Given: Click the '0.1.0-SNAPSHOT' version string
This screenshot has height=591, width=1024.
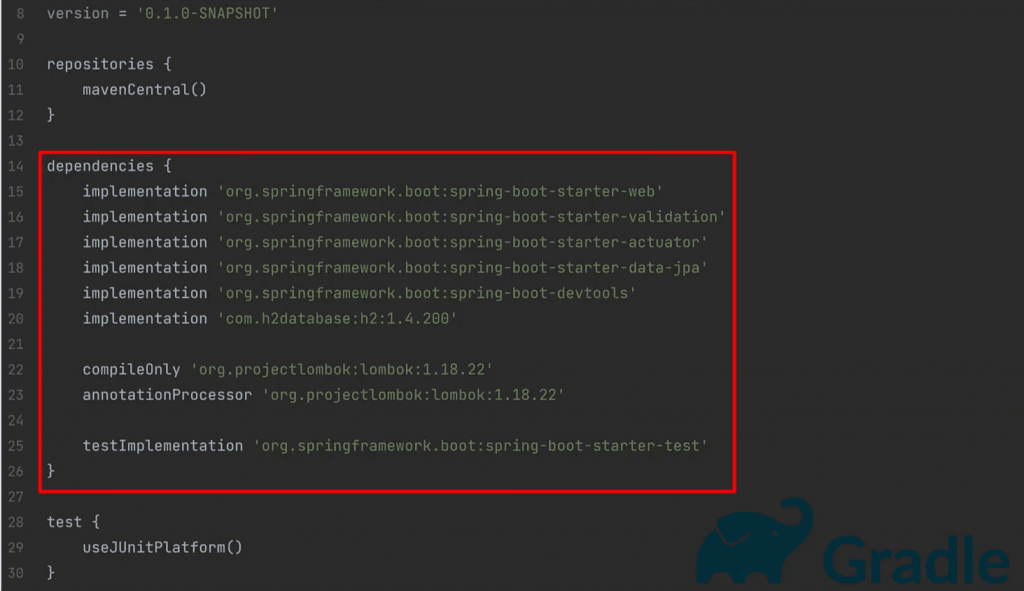Looking at the screenshot, I should [207, 14].
